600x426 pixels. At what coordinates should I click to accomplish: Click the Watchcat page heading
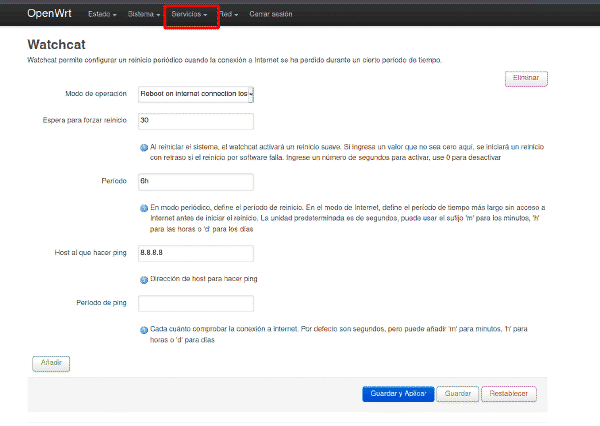[x=57, y=44]
